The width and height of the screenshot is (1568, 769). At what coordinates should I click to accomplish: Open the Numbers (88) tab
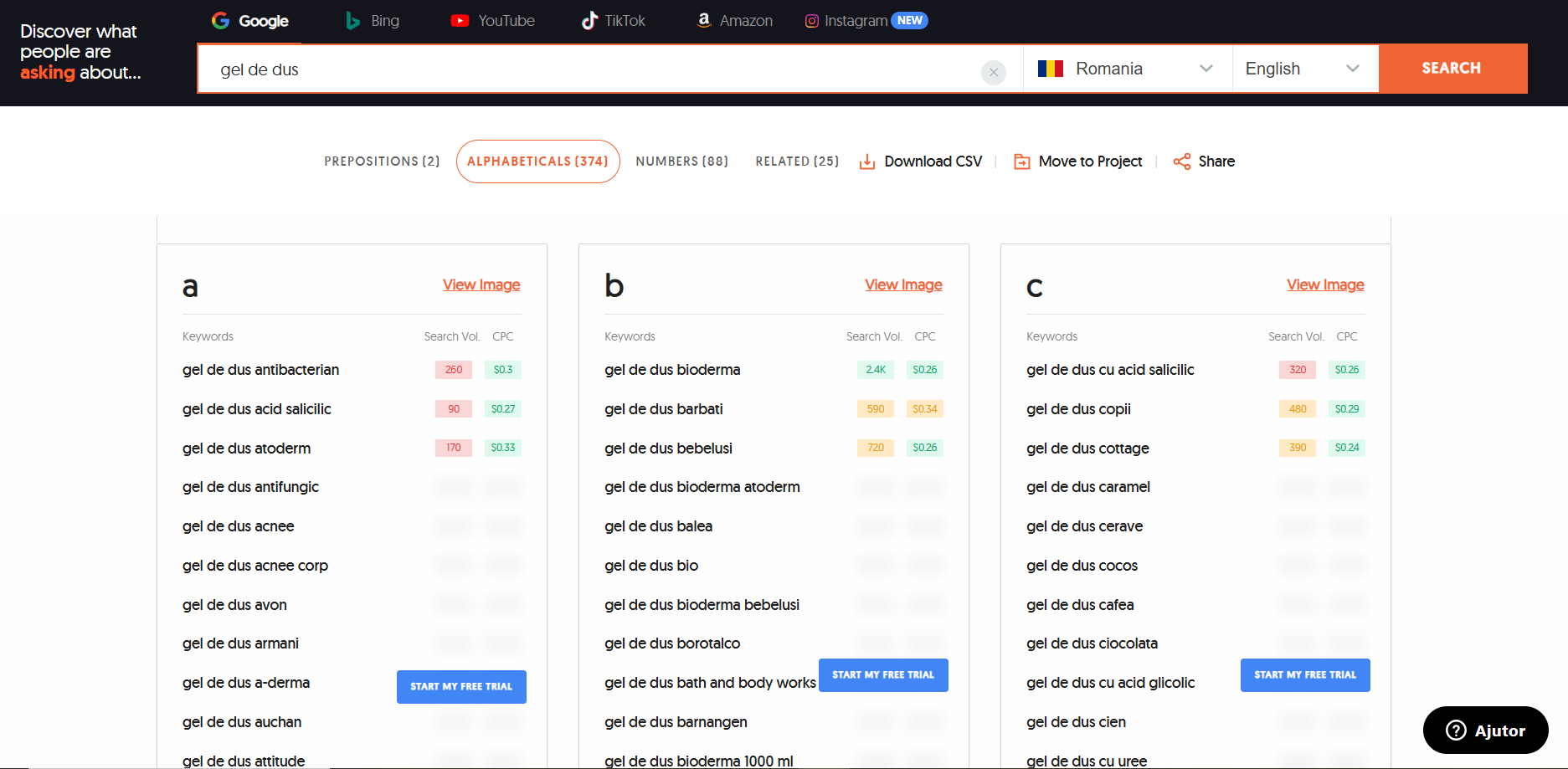(x=681, y=161)
